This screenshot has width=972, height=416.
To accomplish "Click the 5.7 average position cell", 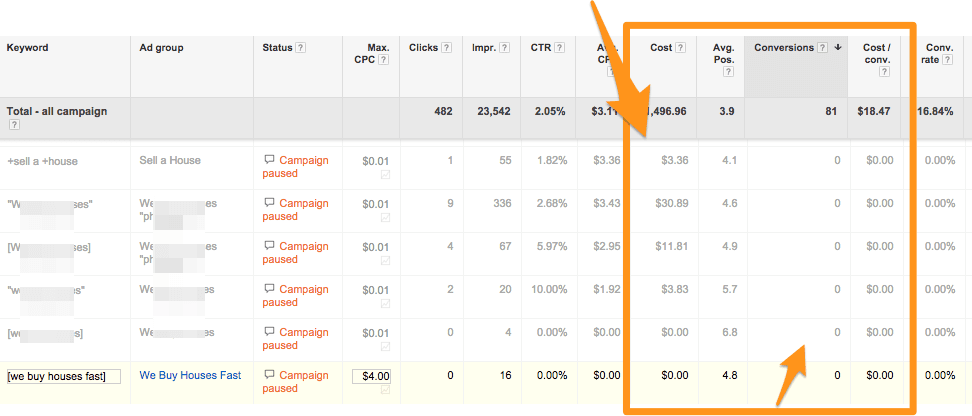I will point(730,290).
